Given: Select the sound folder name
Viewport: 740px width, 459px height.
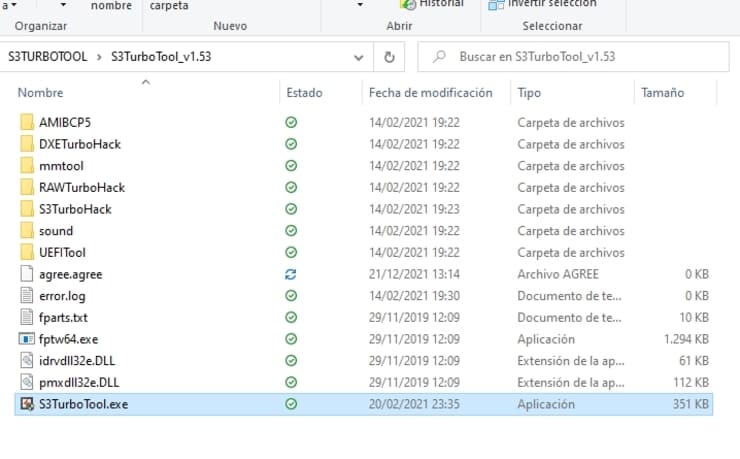Looking at the screenshot, I should (56, 231).
